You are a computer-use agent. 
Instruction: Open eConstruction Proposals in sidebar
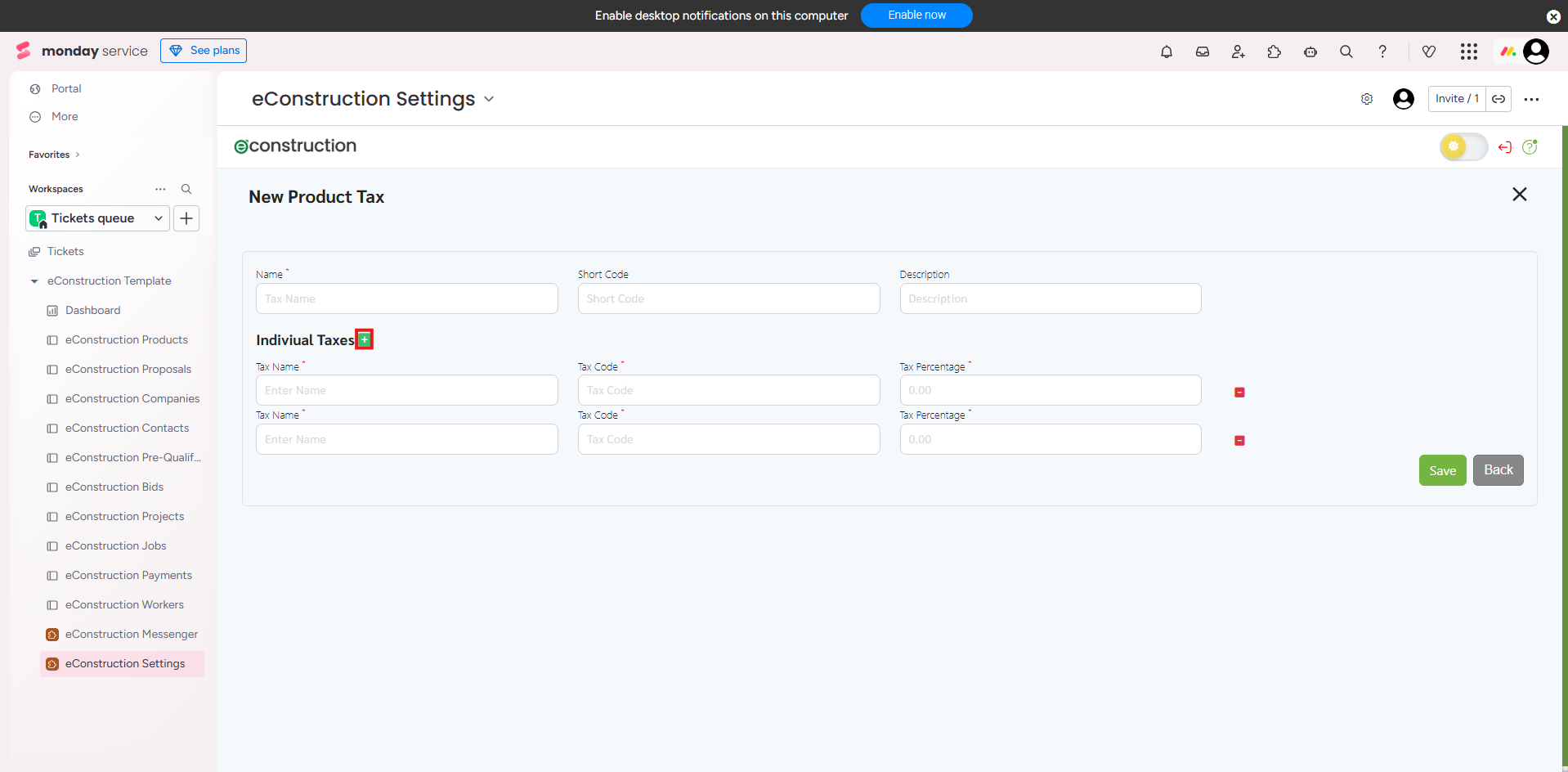[x=128, y=369]
